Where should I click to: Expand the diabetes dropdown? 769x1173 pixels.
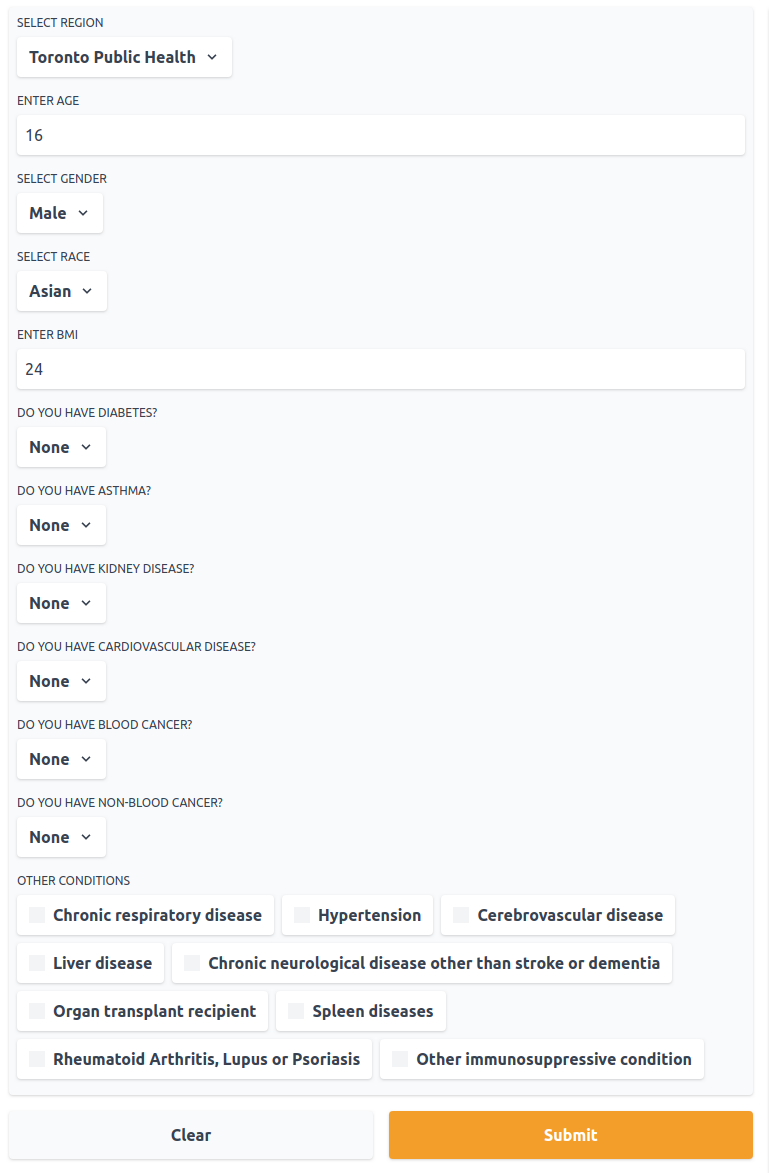click(61, 447)
